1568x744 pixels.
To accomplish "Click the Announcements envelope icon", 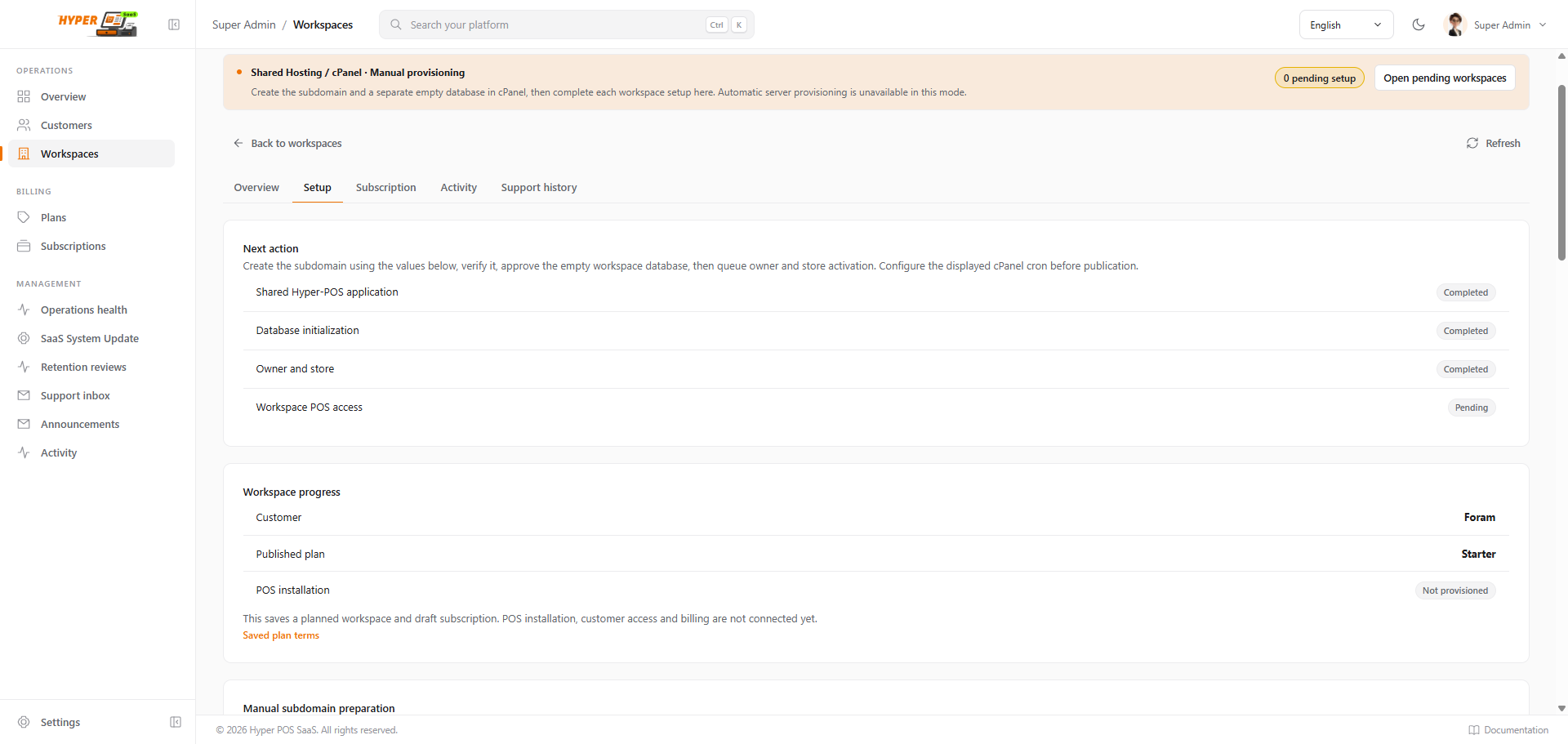I will (24, 424).
